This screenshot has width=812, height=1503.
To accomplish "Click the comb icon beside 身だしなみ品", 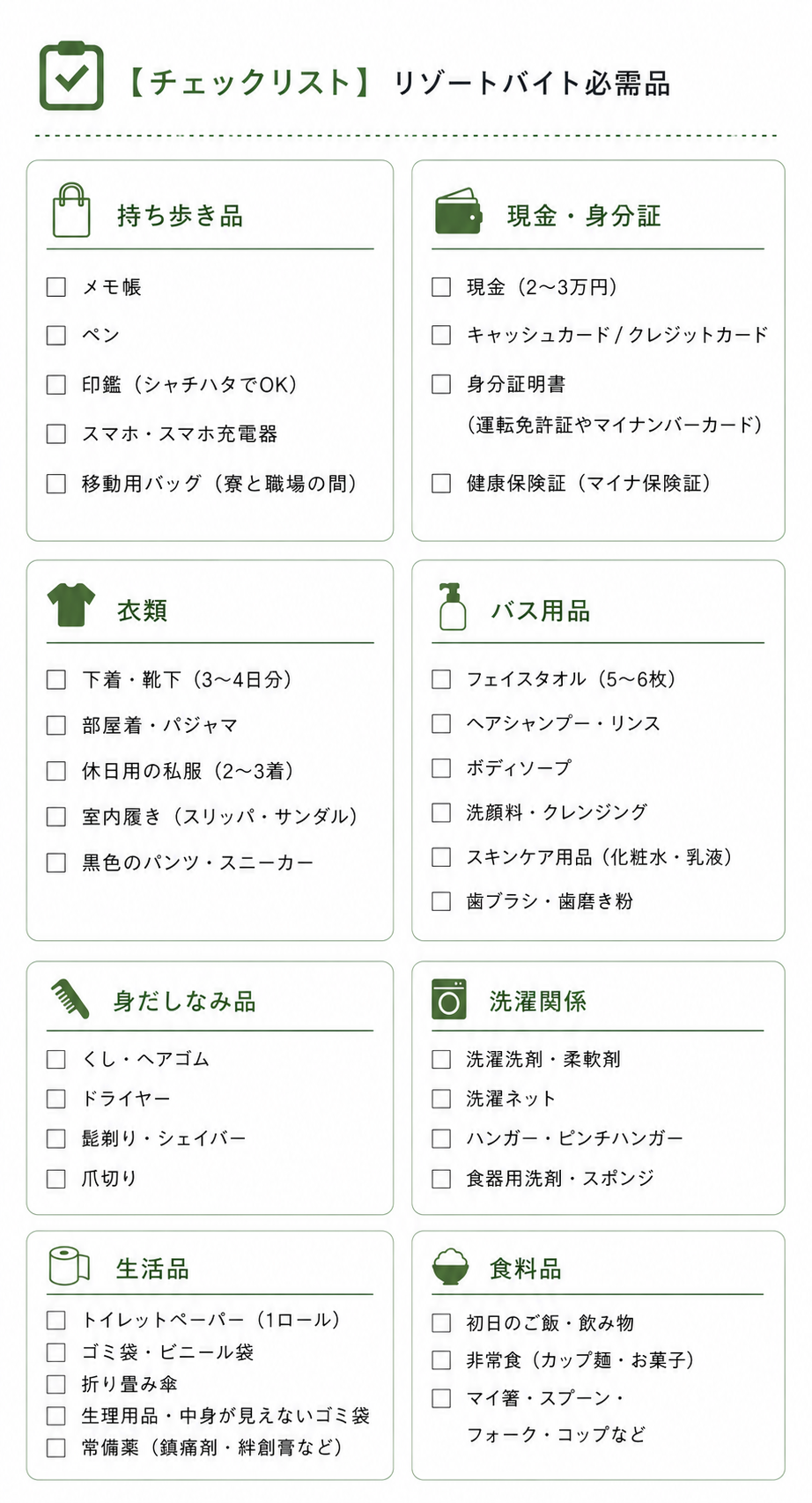I will [x=70, y=998].
